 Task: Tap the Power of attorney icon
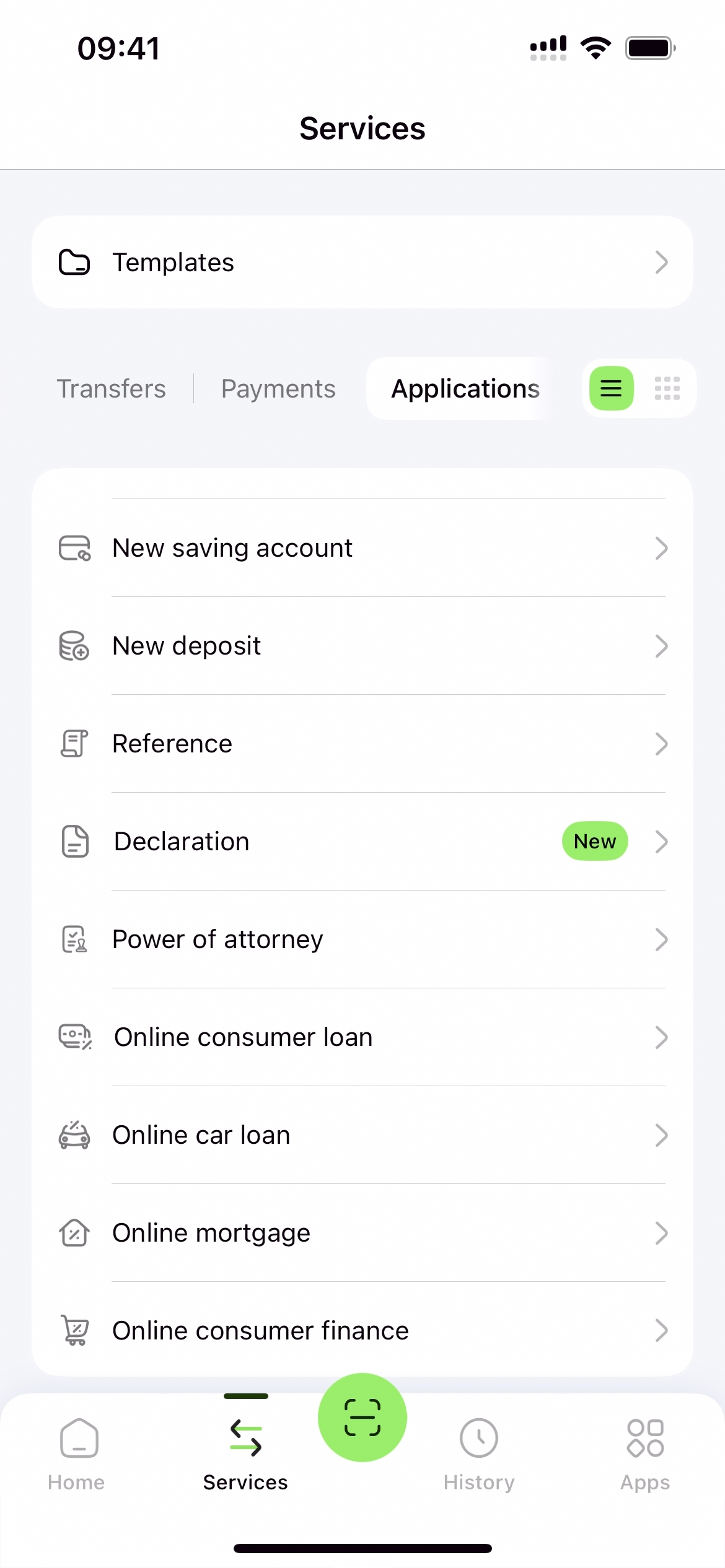[74, 939]
